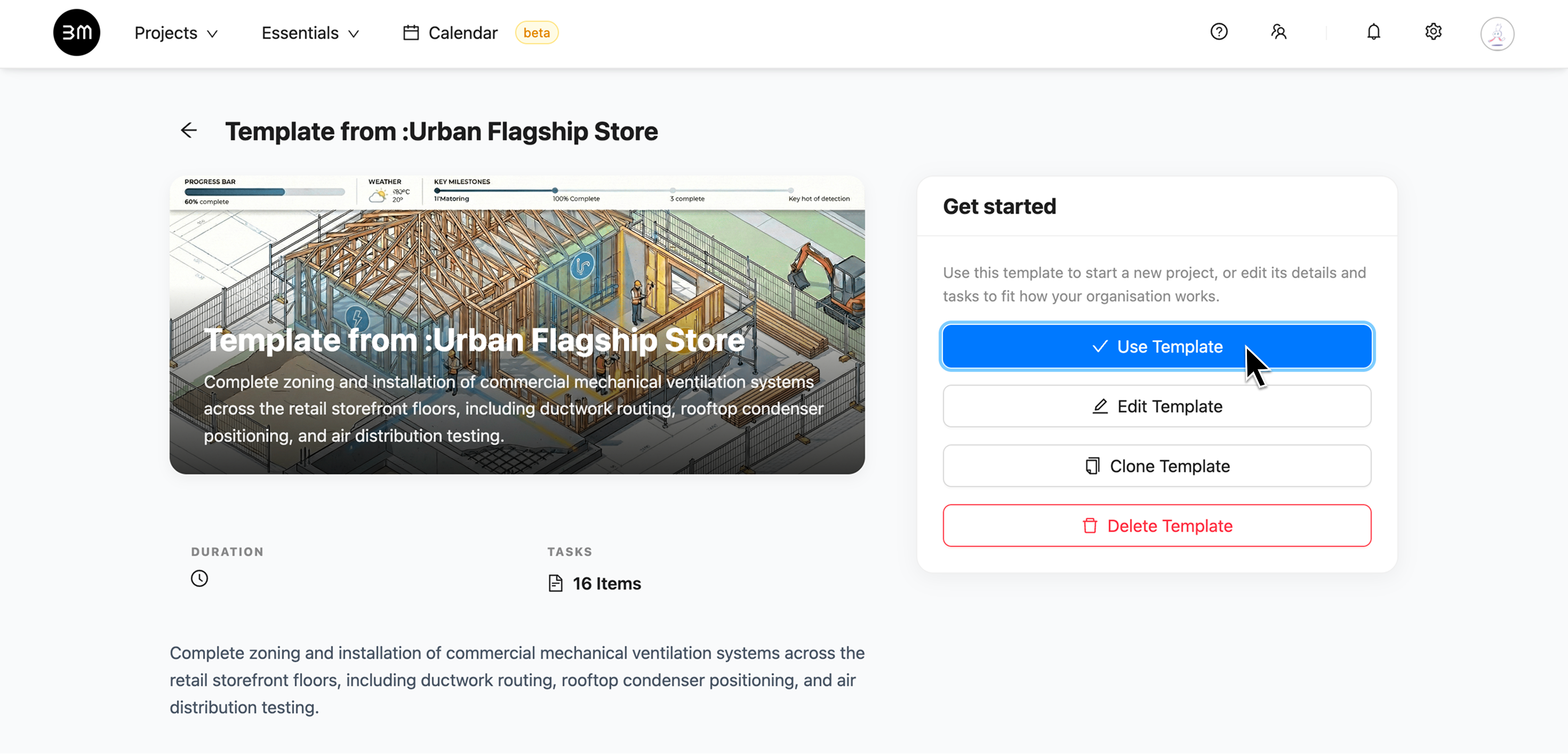Expand the Essentials dropdown menu
This screenshot has height=754, width=1568.
310,33
